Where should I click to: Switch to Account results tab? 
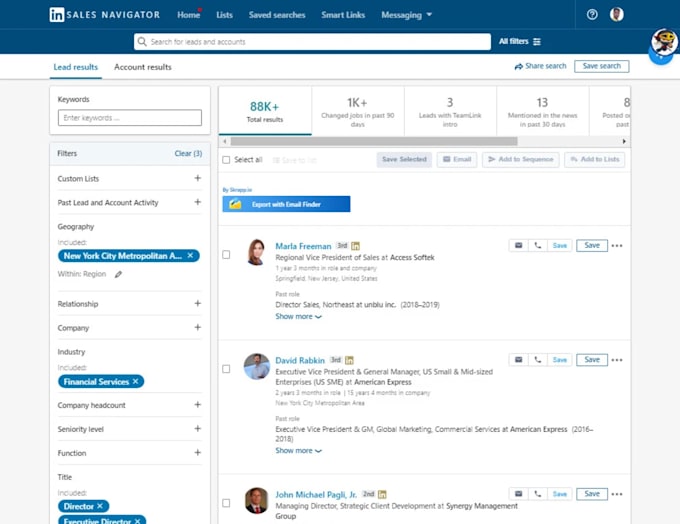143,67
